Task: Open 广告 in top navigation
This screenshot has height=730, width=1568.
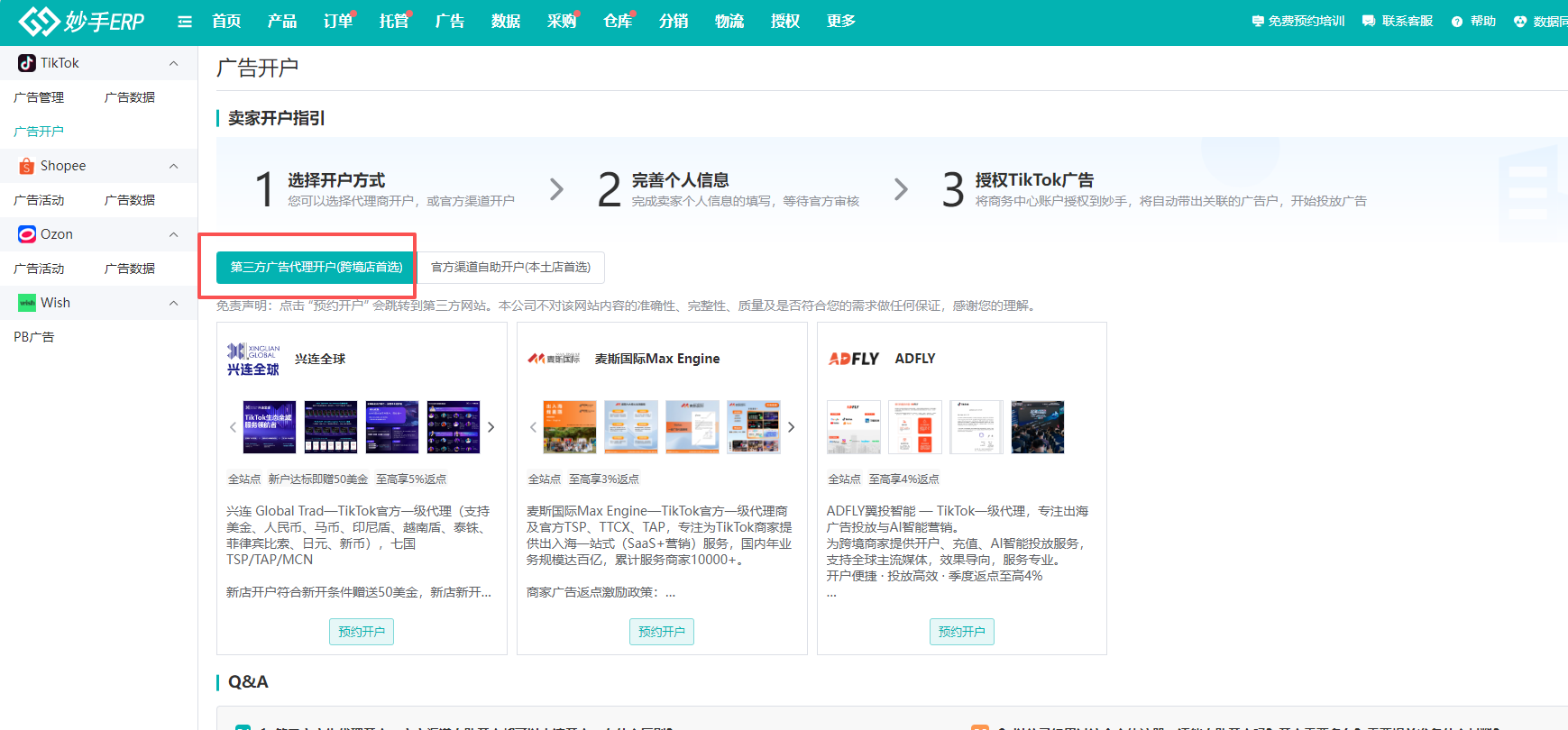Action: (x=450, y=21)
